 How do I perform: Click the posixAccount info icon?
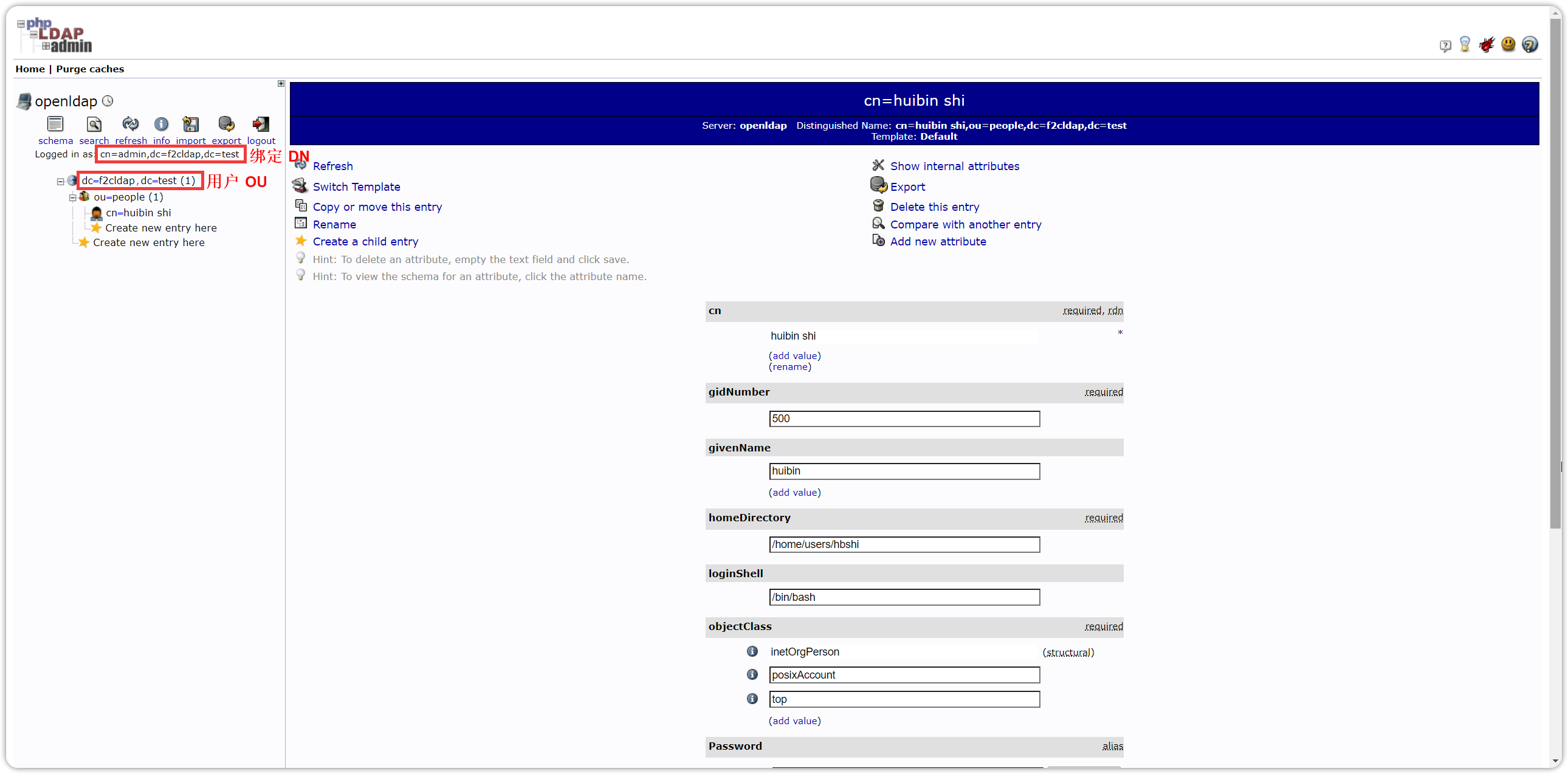(x=752, y=675)
